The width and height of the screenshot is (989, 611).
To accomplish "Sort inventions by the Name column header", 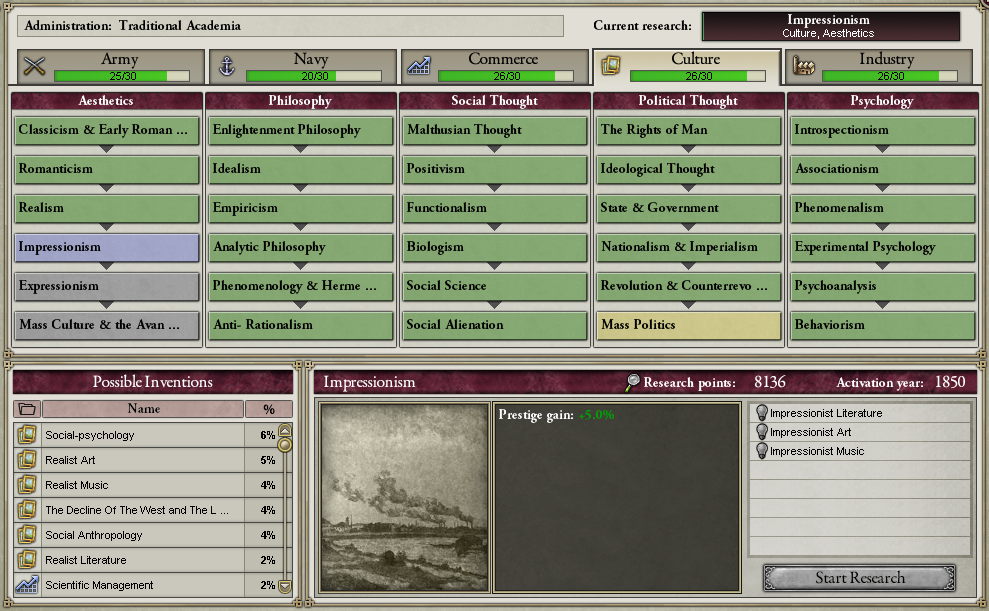I will [x=143, y=409].
